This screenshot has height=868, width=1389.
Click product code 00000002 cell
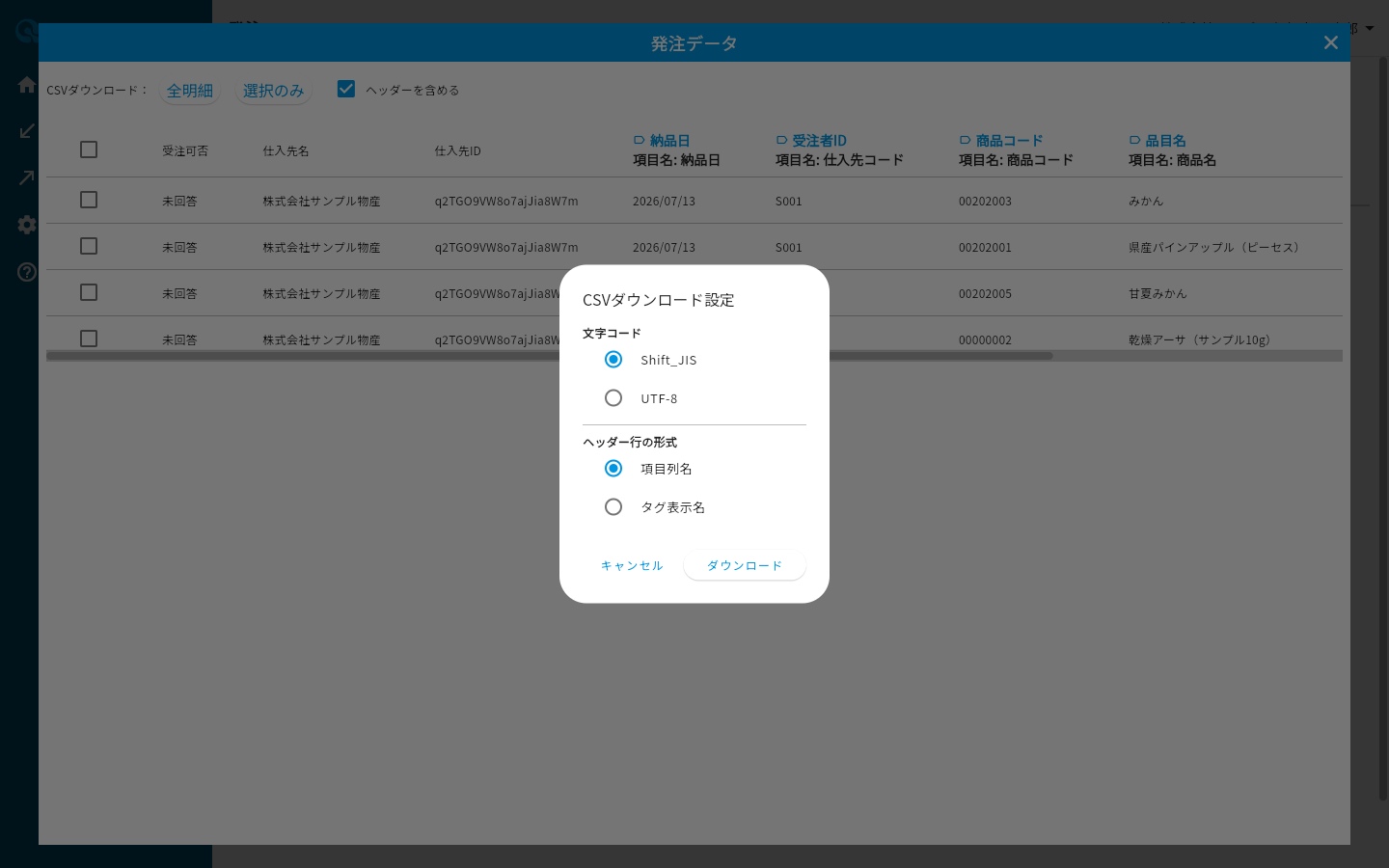tap(985, 340)
